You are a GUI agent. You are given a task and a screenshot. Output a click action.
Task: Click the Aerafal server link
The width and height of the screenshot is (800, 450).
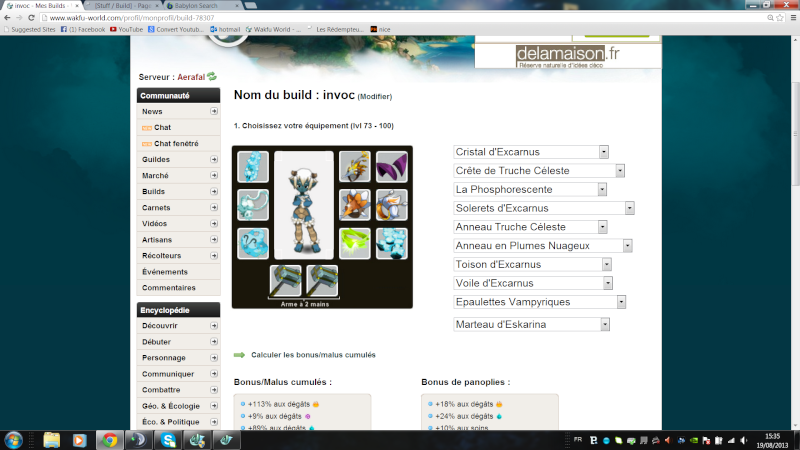click(x=191, y=77)
